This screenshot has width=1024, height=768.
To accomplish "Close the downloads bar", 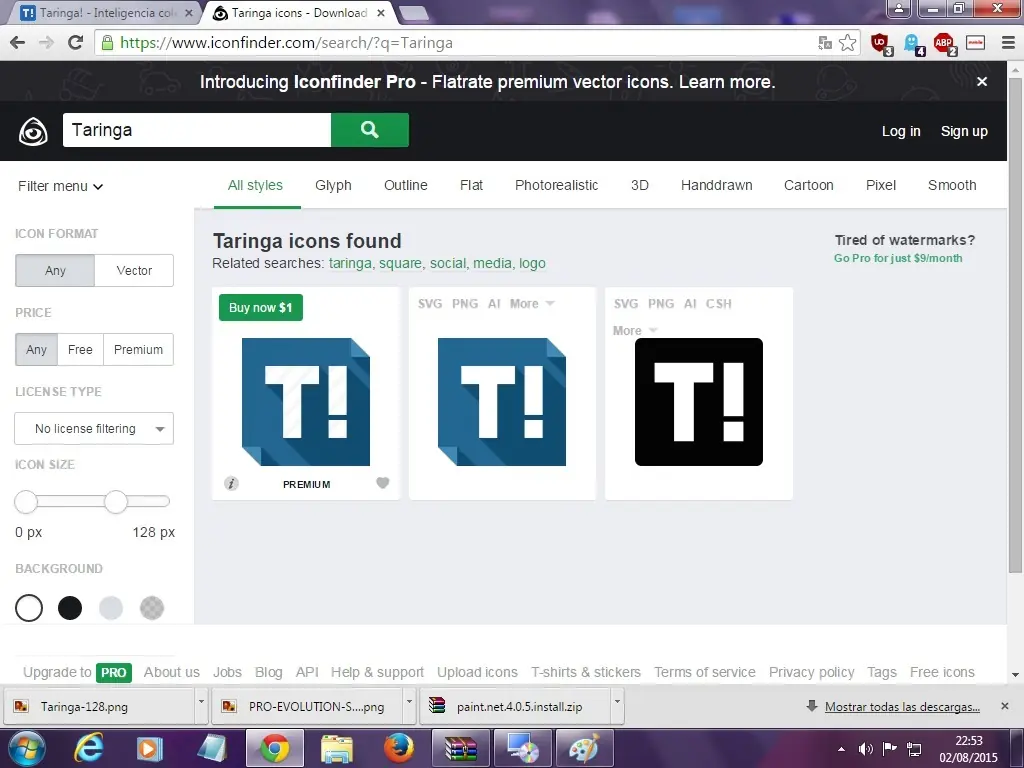I will click(1004, 706).
